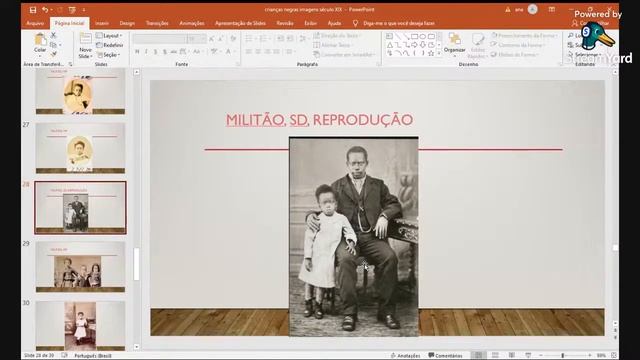Select slide 28 thumbnail
Viewport: 640px width, 360px height.
pos(80,208)
